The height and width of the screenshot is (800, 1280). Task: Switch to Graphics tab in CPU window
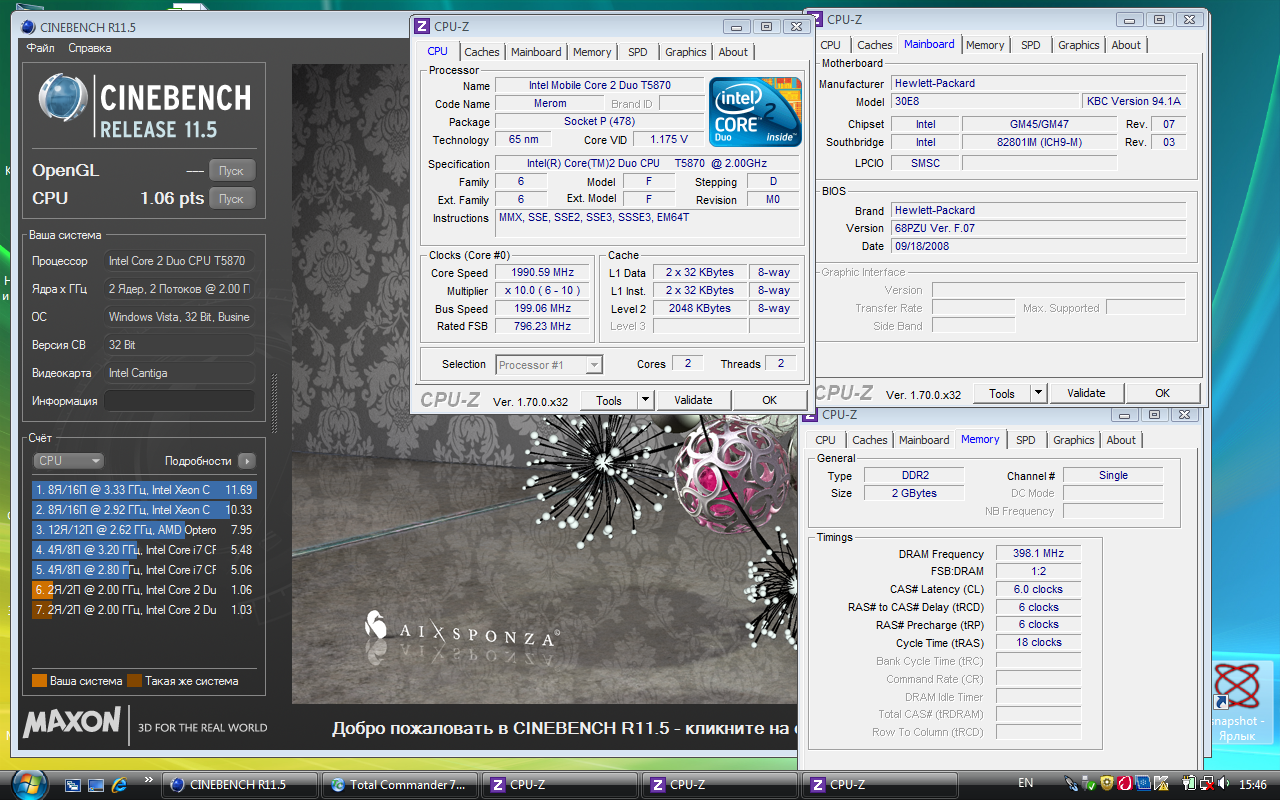point(686,52)
